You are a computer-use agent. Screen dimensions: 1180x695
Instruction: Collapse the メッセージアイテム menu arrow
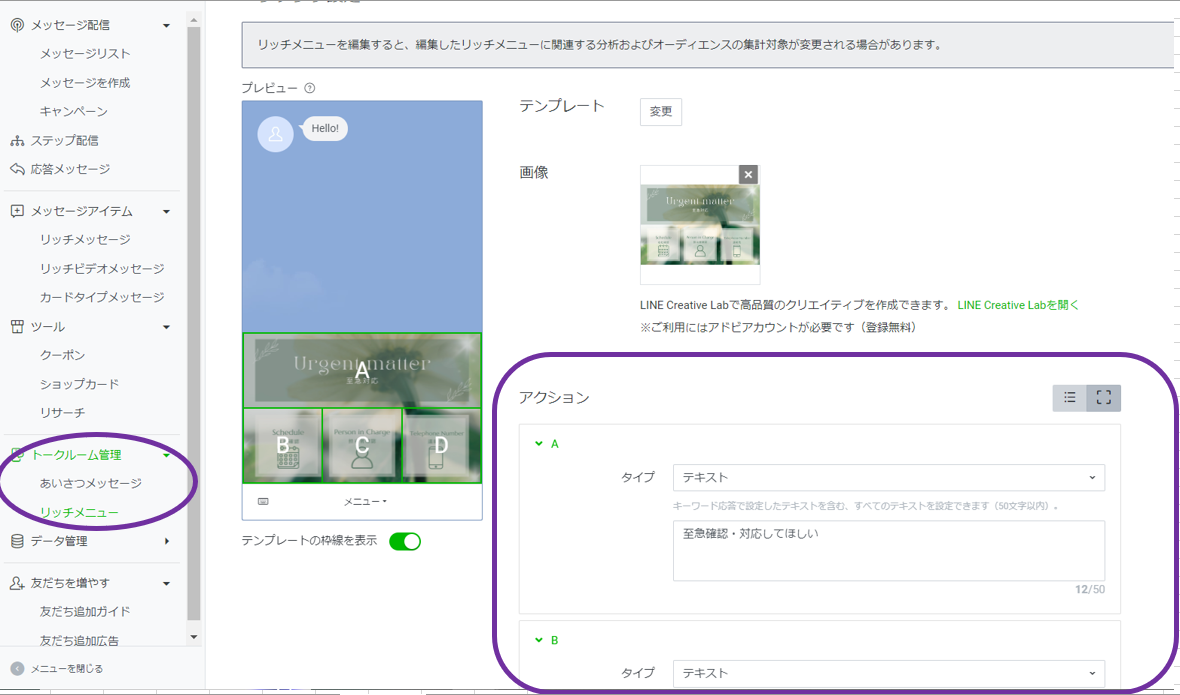(x=166, y=212)
